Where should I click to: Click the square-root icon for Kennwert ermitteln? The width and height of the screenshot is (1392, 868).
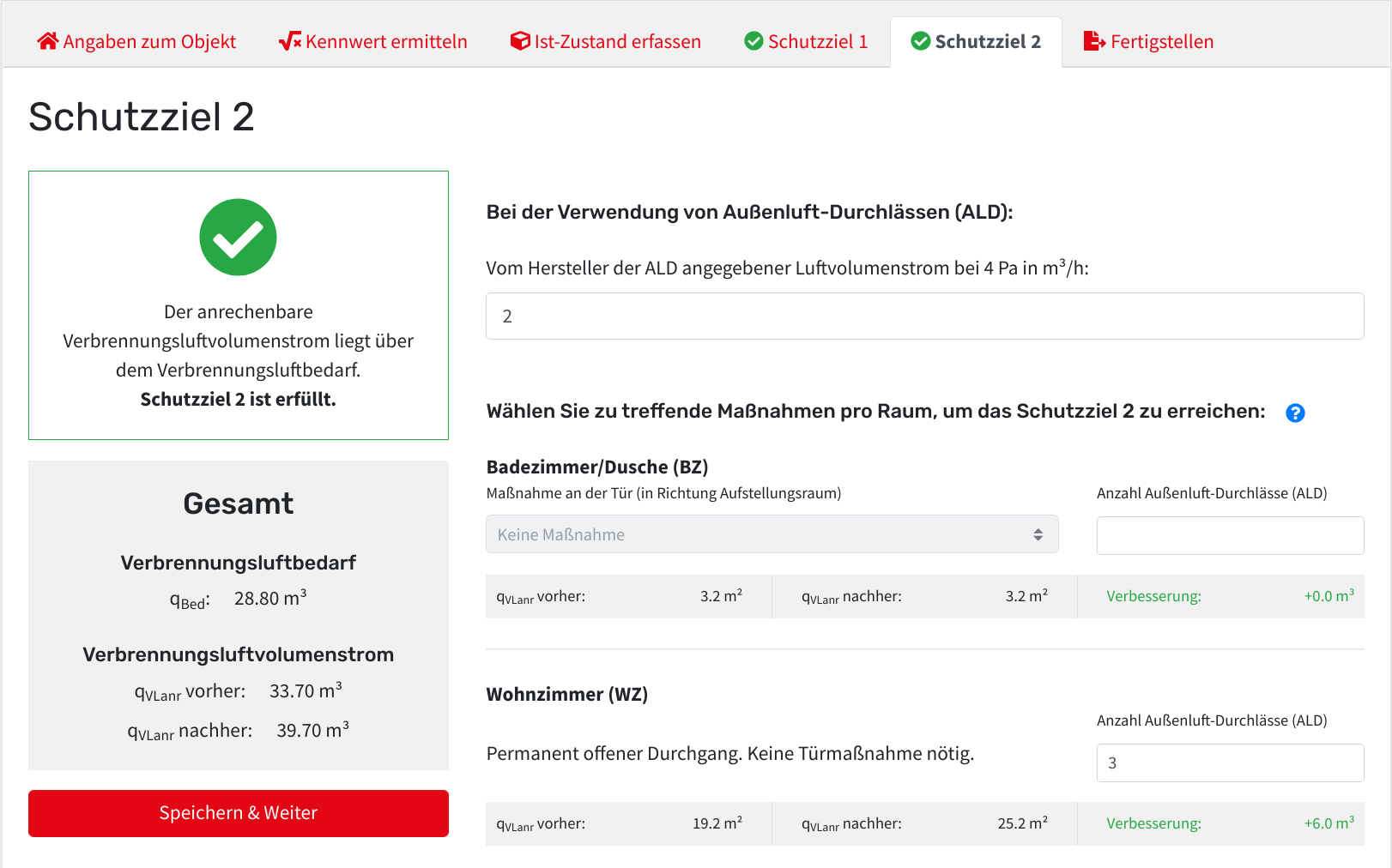pyautogui.click(x=289, y=41)
